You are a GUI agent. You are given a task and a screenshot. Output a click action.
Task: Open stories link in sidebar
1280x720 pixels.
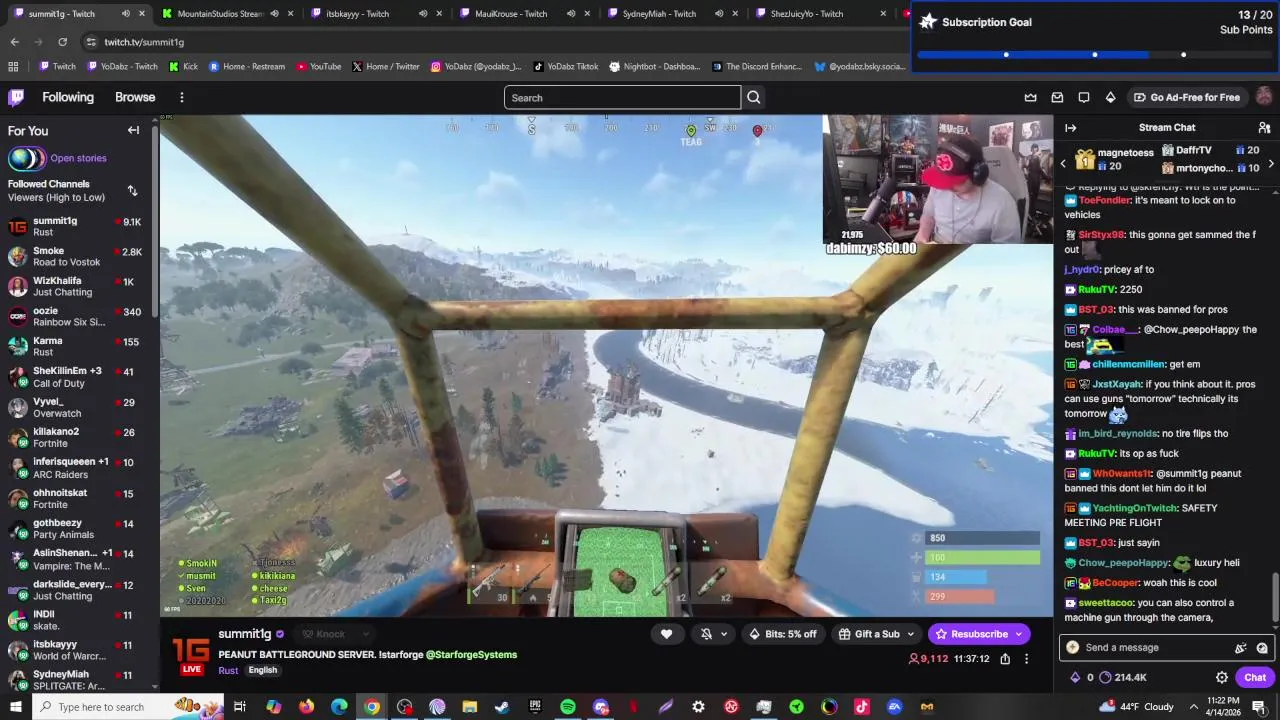tap(78, 158)
